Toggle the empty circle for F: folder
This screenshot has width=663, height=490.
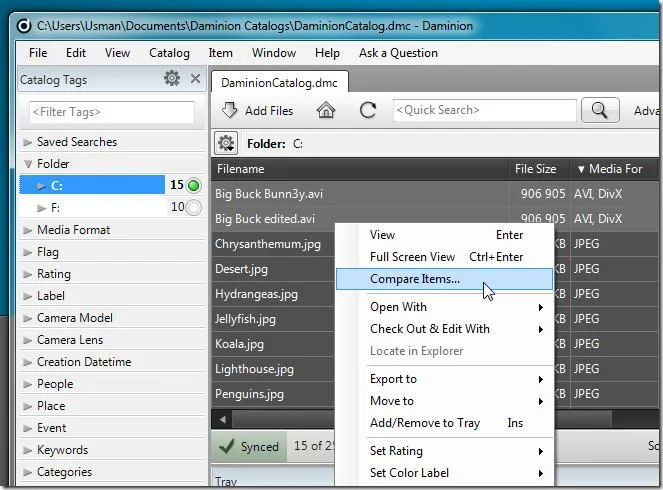tap(194, 207)
